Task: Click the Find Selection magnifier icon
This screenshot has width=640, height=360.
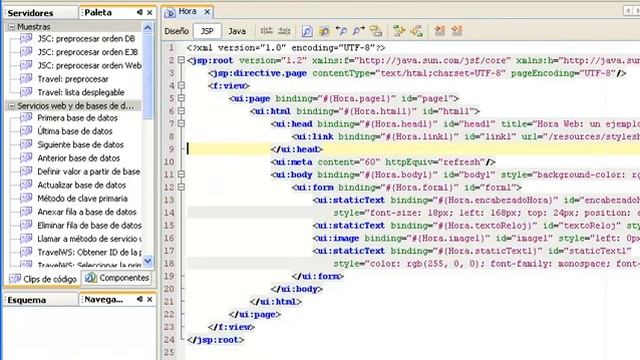Action: [307, 31]
